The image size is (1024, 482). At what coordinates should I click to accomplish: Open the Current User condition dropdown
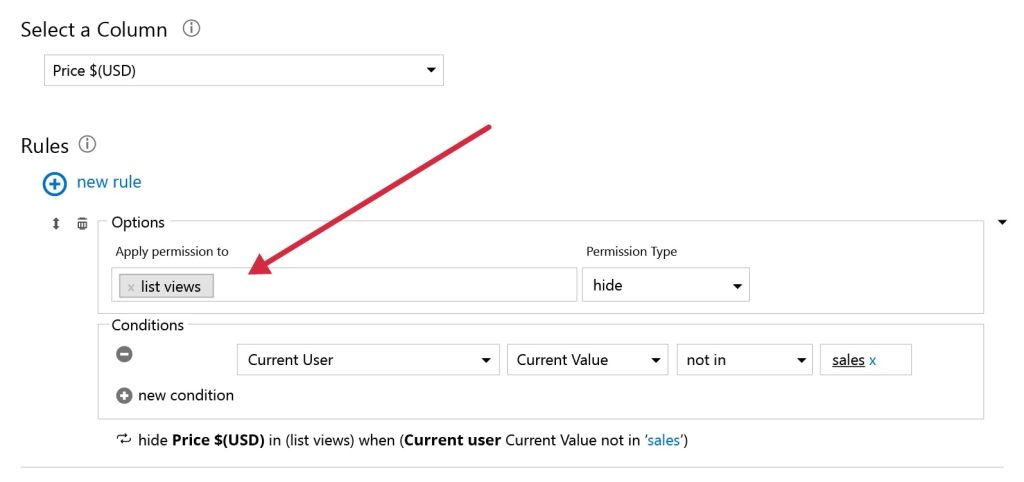[368, 360]
